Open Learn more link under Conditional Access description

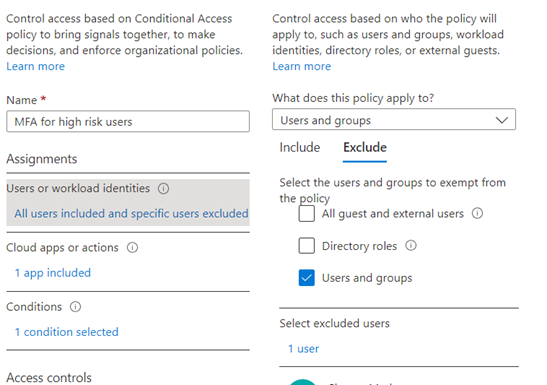click(x=36, y=66)
